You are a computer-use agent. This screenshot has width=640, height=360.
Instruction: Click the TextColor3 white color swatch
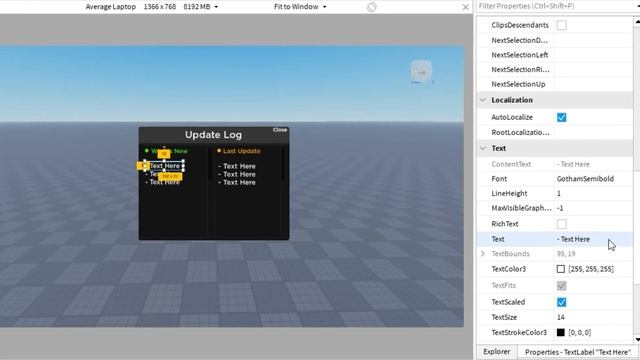[x=561, y=269]
